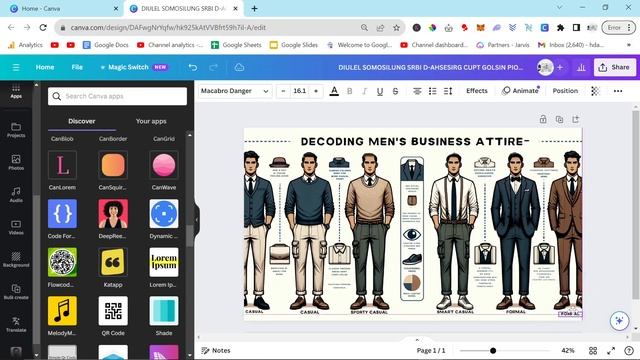Open the CanWave pink app
The height and width of the screenshot is (360, 640).
coord(164,165)
